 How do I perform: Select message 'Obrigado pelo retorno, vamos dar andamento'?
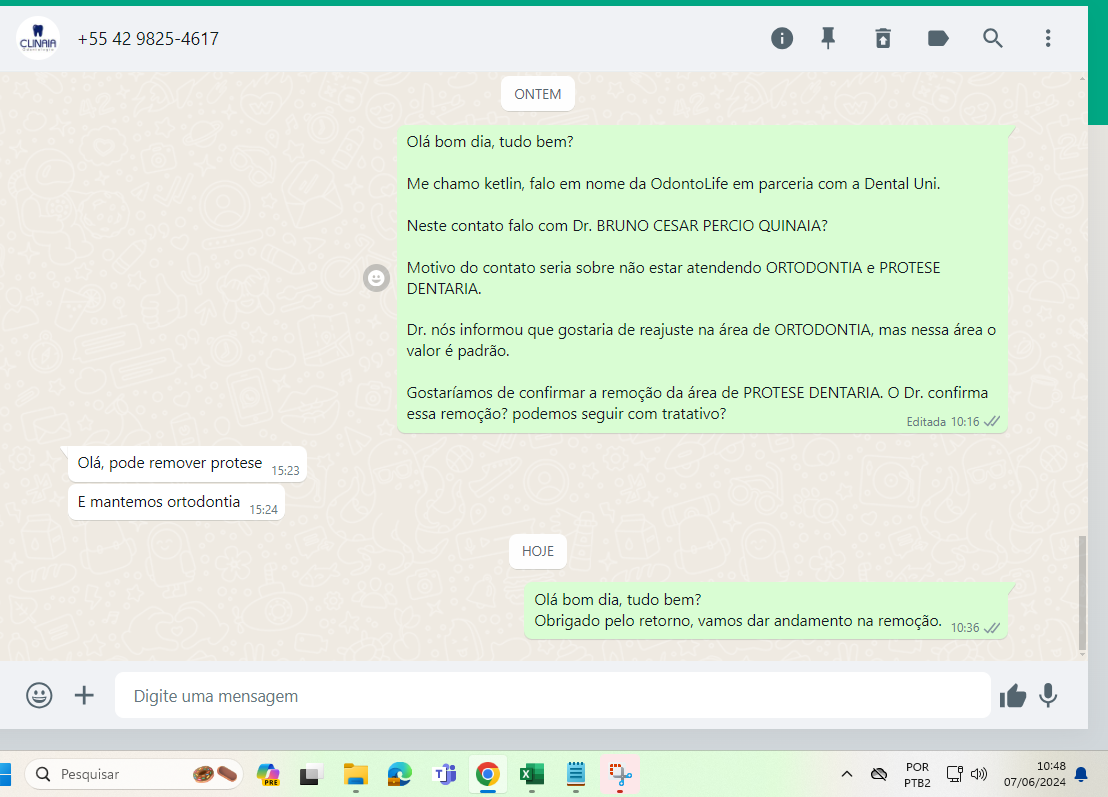click(766, 610)
